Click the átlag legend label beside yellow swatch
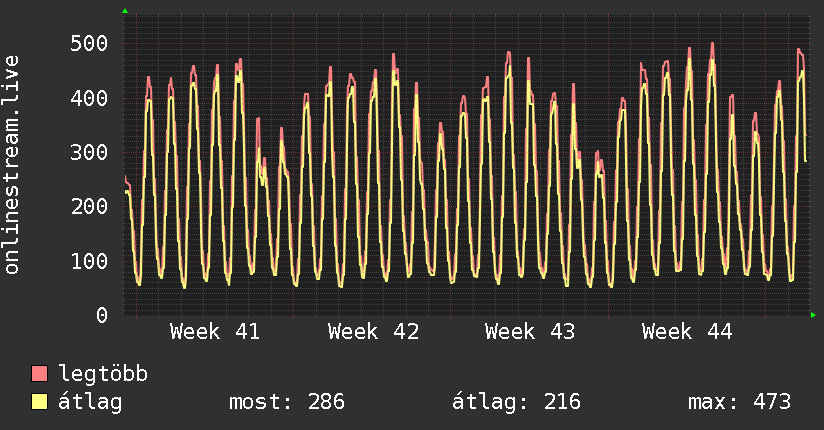Viewport: 824px width, 430px height. coord(90,401)
